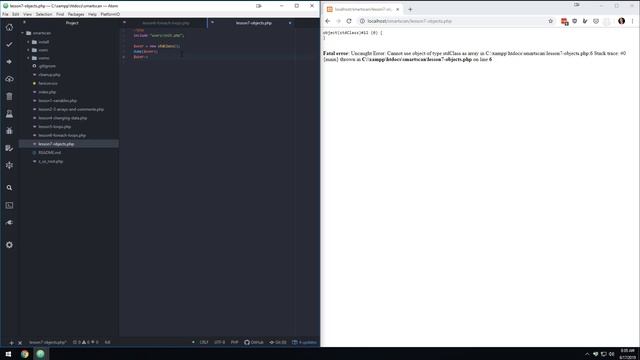
Task: Click the Atom icon in the taskbar
Action: pos(40,354)
